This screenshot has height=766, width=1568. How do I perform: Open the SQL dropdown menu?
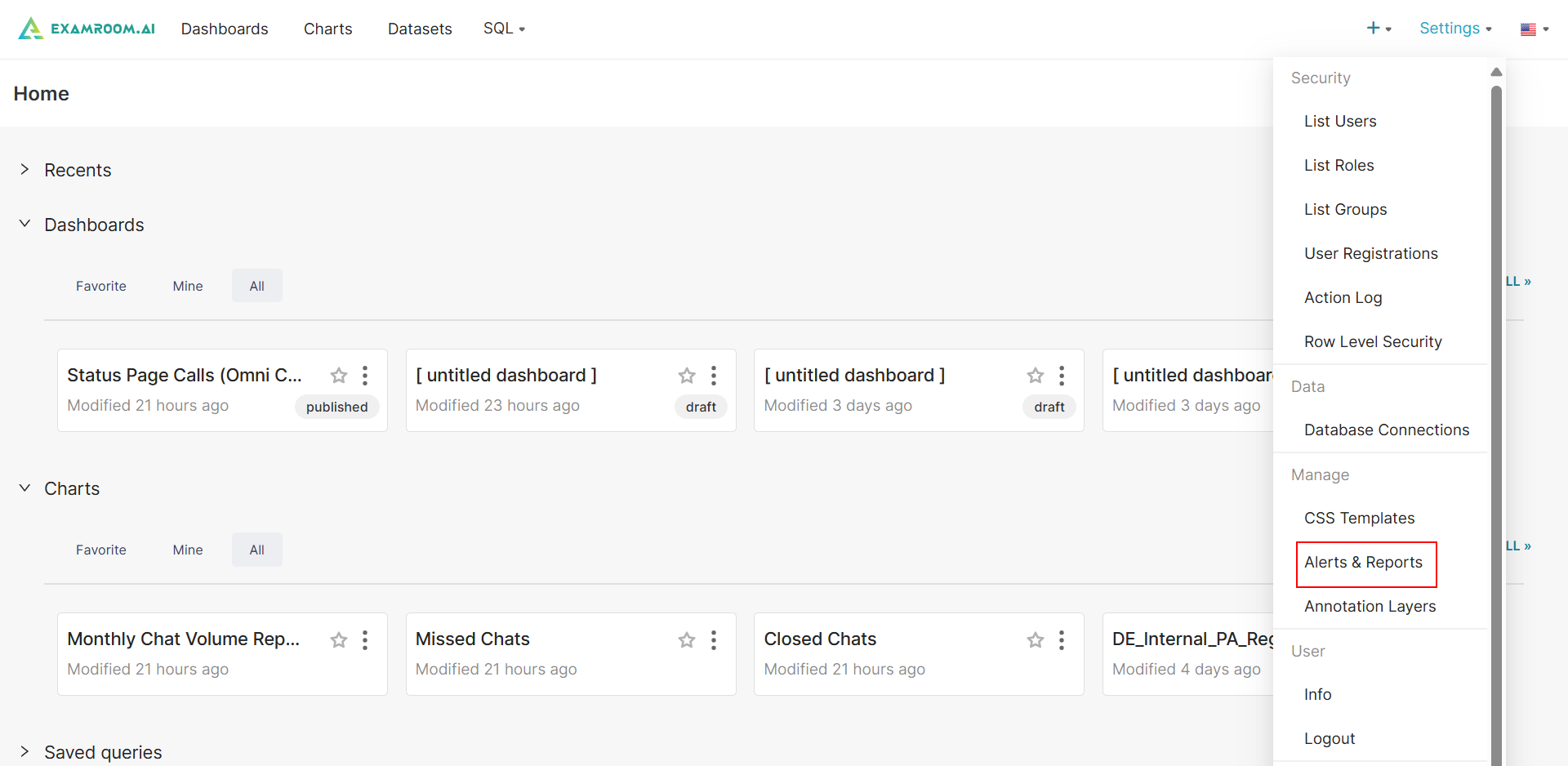[x=504, y=29]
